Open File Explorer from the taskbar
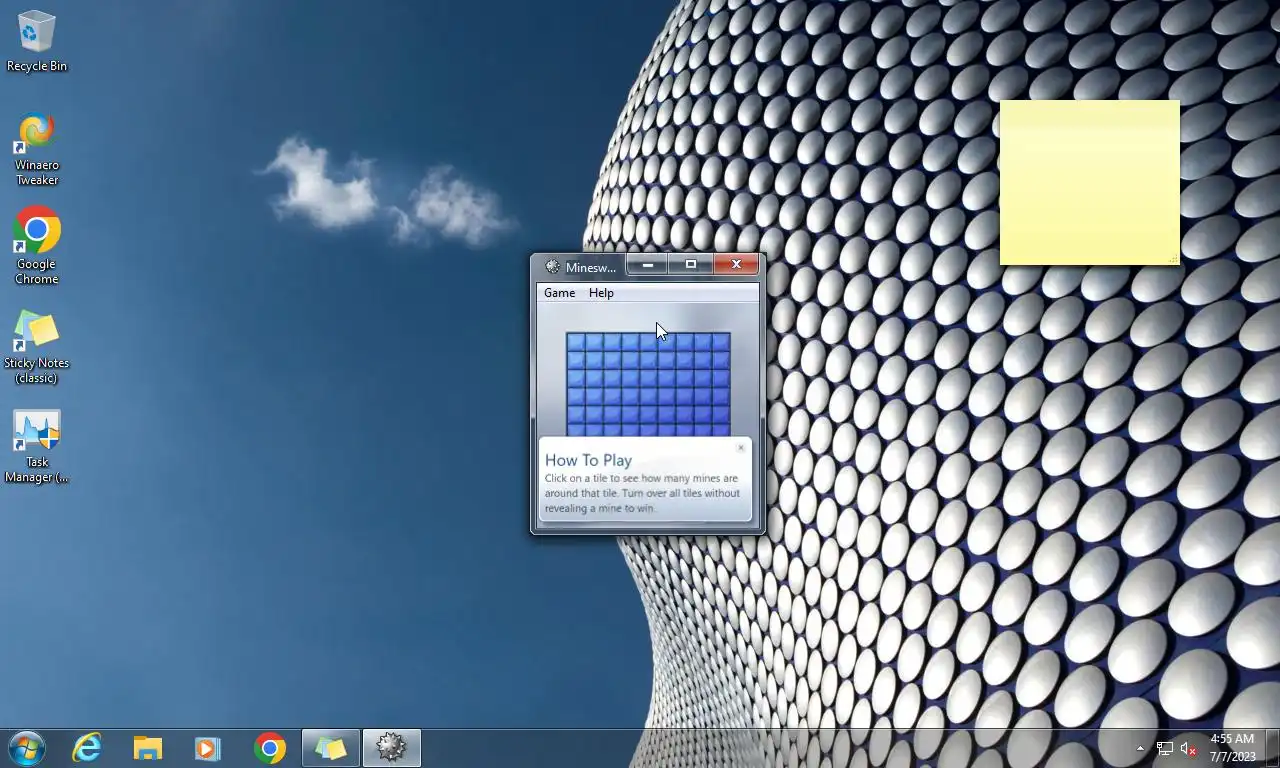This screenshot has height=768, width=1280. click(148, 748)
